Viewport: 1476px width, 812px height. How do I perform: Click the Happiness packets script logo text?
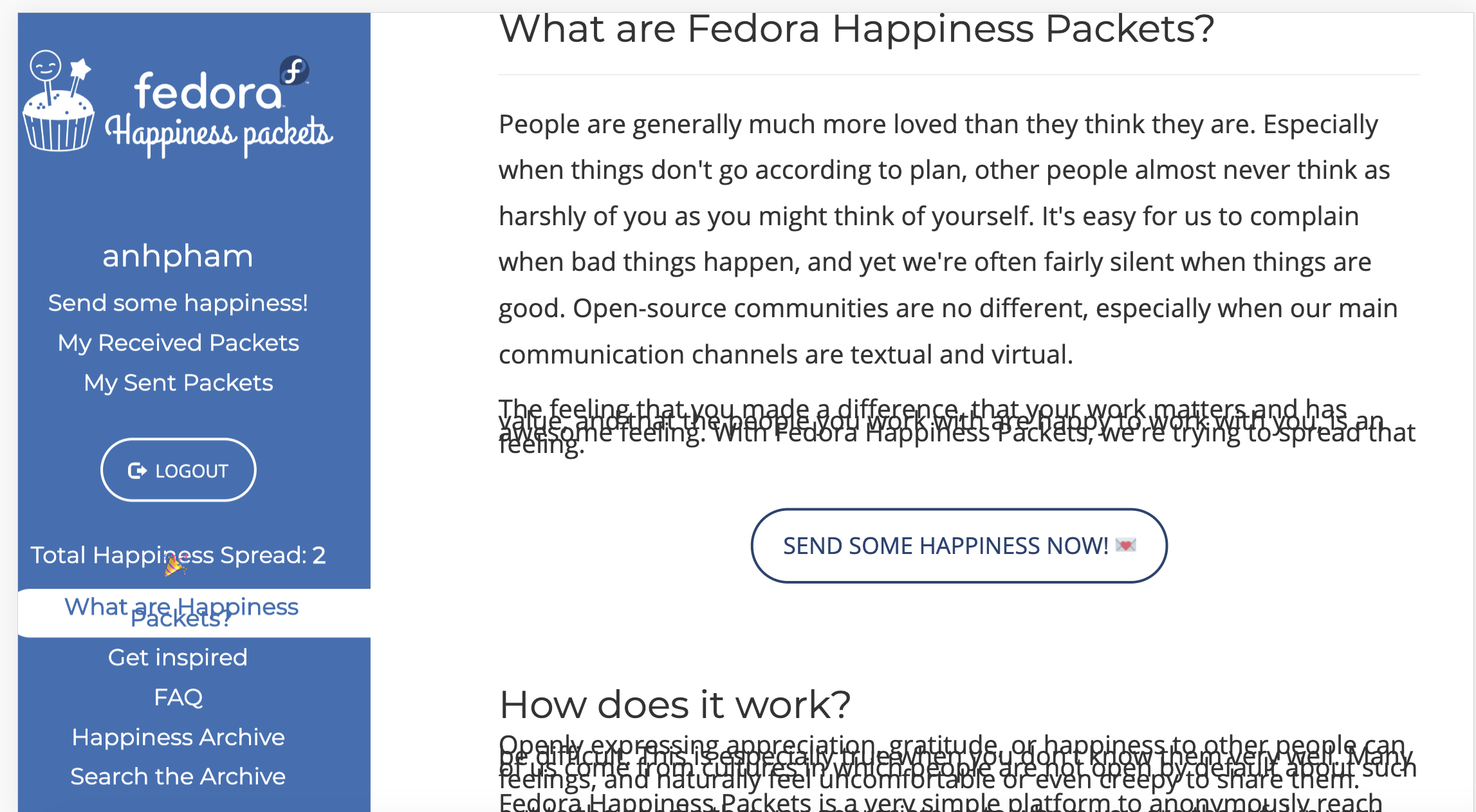pyautogui.click(x=219, y=134)
